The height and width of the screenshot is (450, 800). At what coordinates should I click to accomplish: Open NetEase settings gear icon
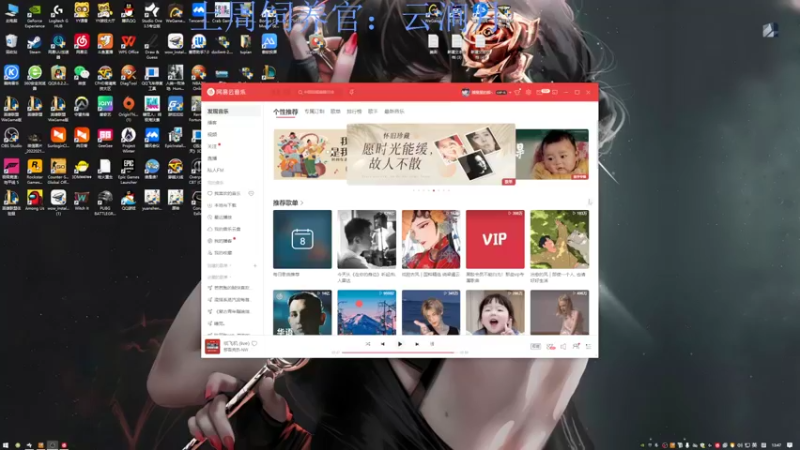[529, 92]
